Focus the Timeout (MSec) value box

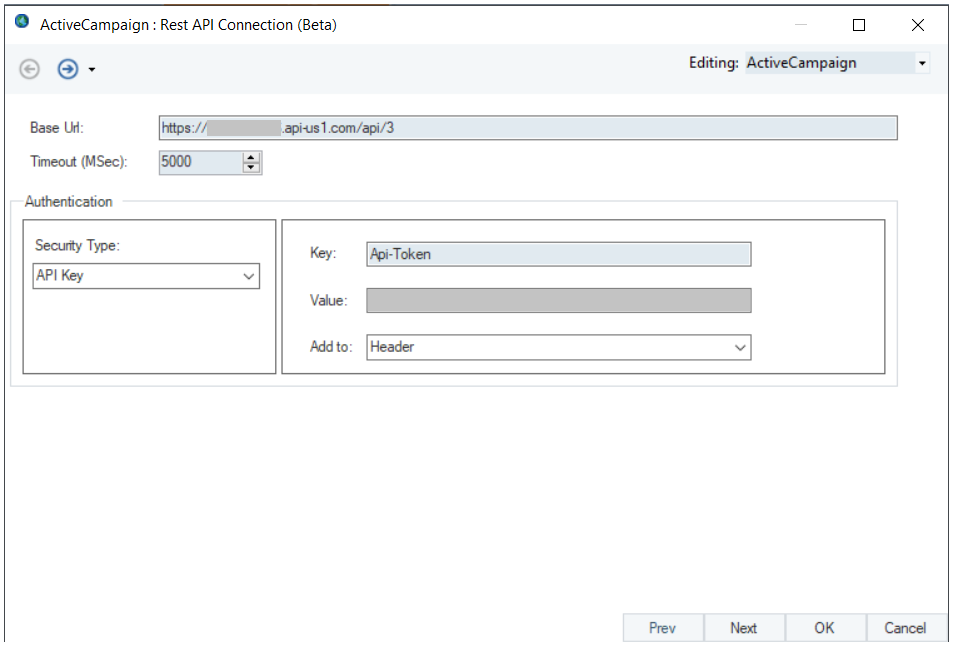pyautogui.click(x=200, y=162)
